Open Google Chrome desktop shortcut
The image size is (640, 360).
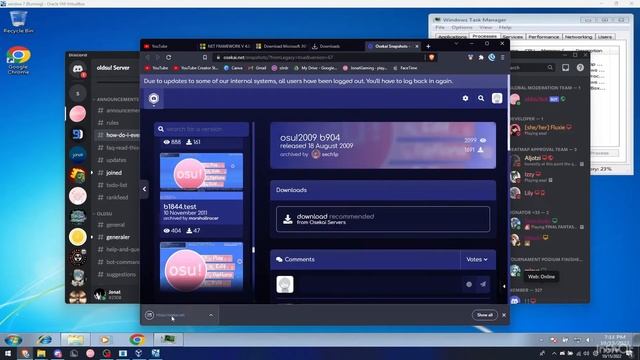(x=18, y=60)
